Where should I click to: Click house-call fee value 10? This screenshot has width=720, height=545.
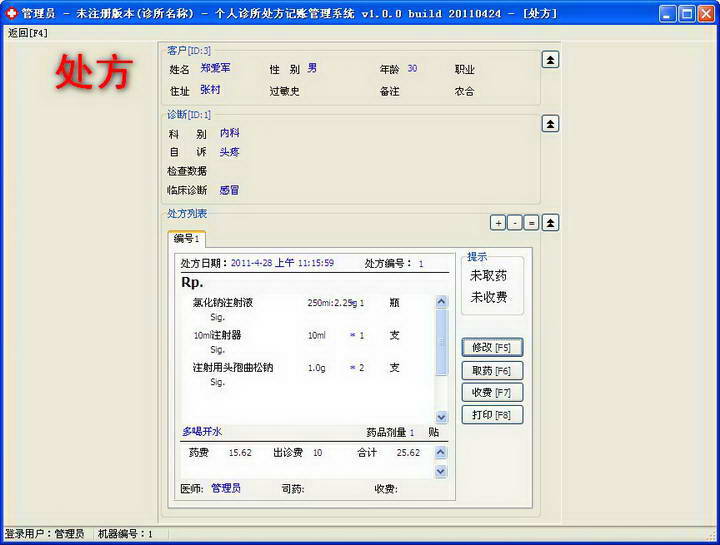[x=317, y=453]
